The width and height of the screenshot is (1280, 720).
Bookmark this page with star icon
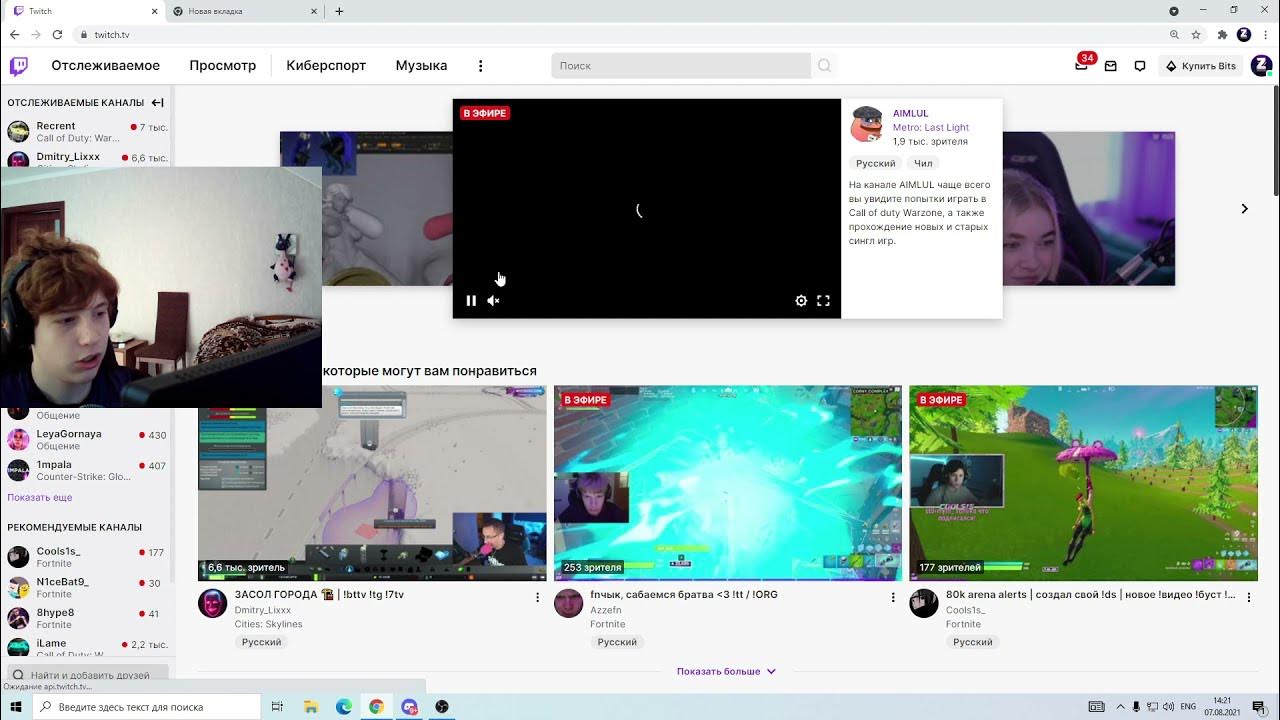tap(1196, 34)
